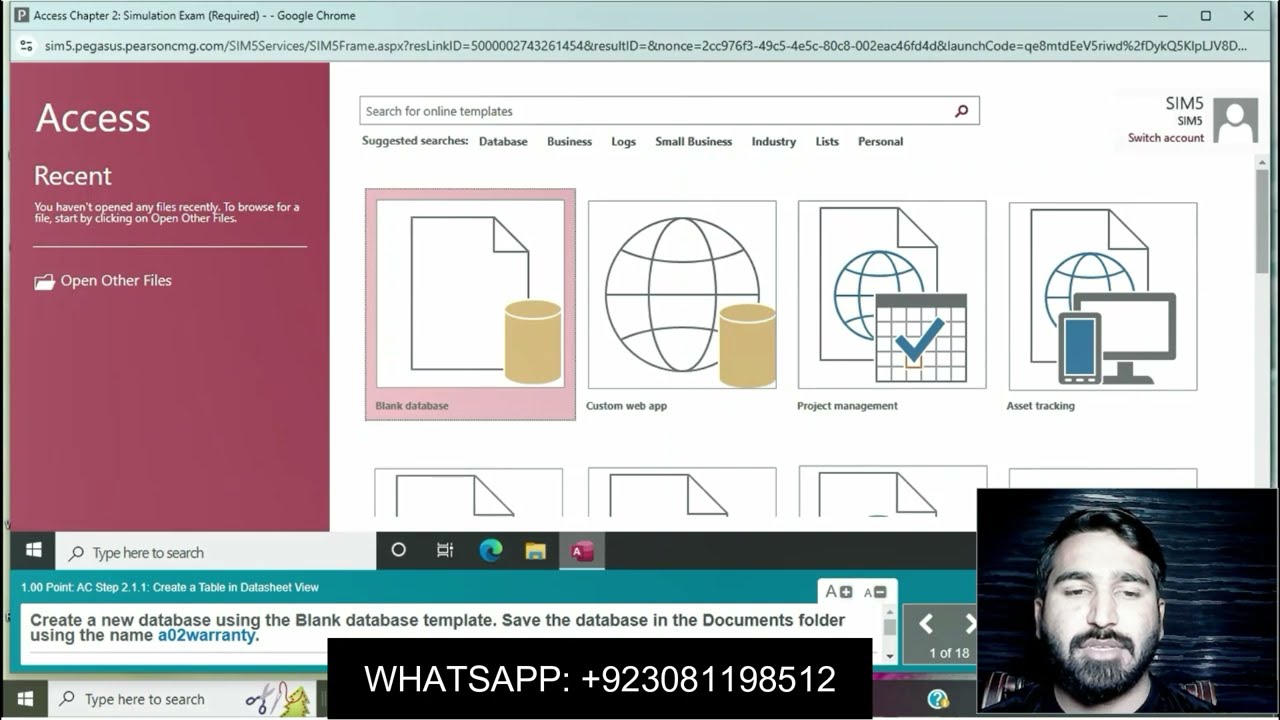Search suggested category Lists
The width and height of the screenshot is (1280, 720).
tap(827, 142)
